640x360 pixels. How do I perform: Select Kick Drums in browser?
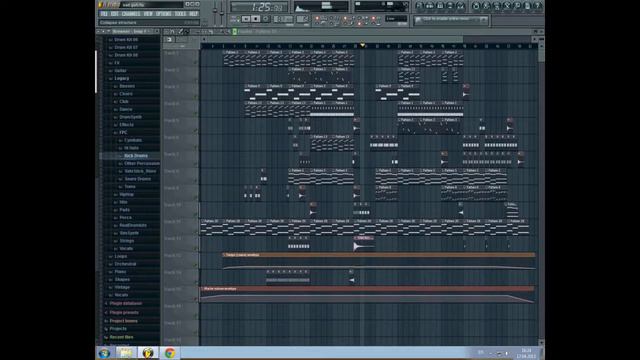[x=136, y=156]
